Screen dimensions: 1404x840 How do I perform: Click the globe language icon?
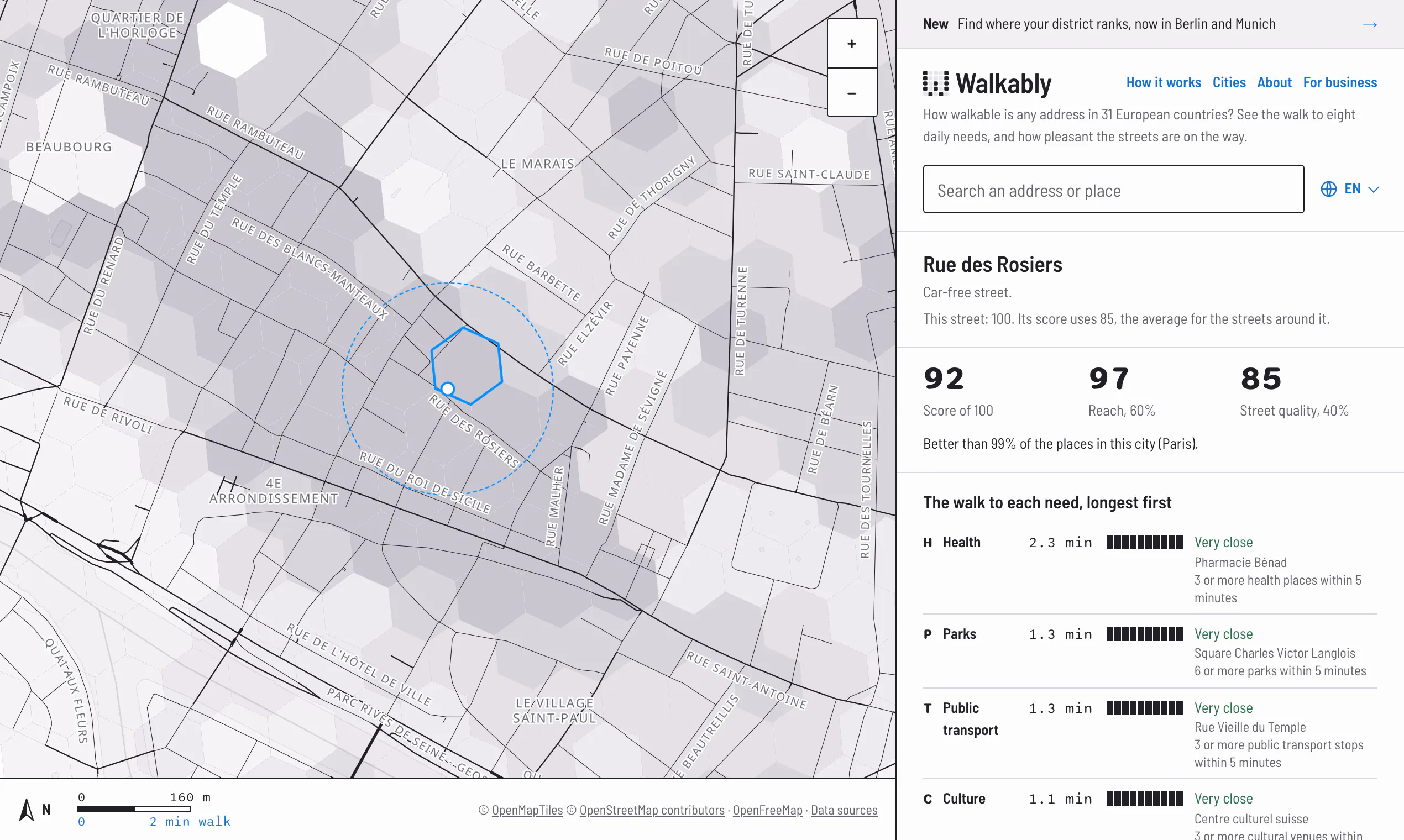tap(1328, 189)
